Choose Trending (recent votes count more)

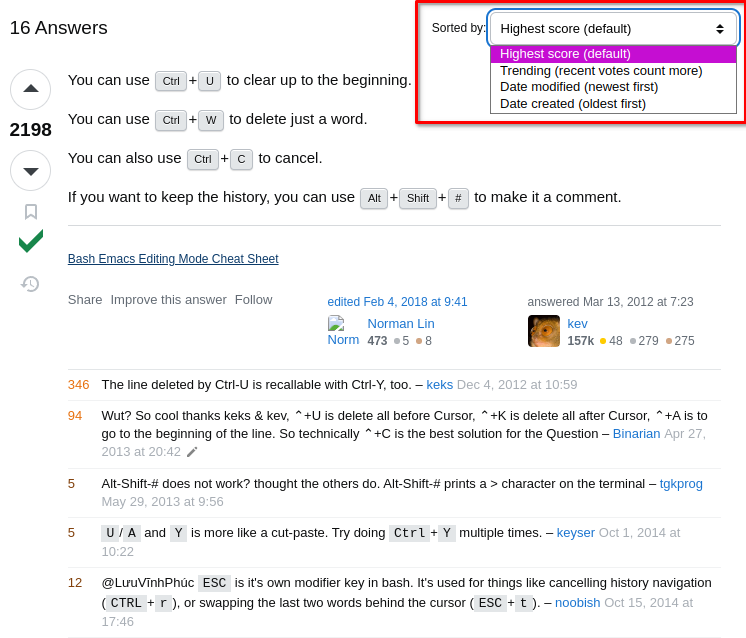point(601,71)
